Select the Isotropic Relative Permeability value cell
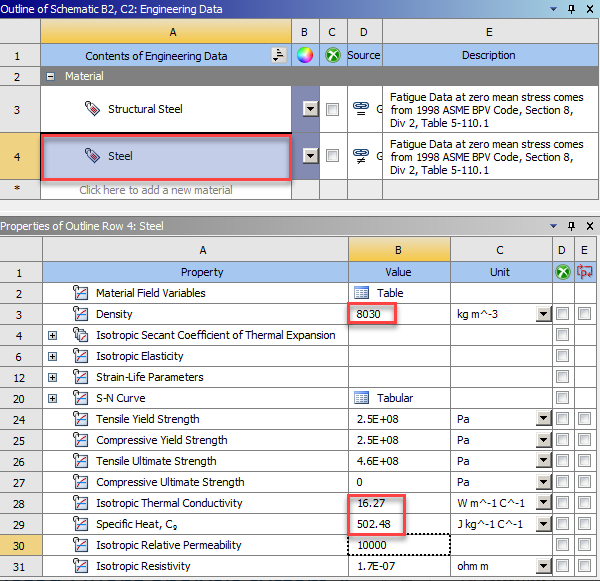 [399, 545]
